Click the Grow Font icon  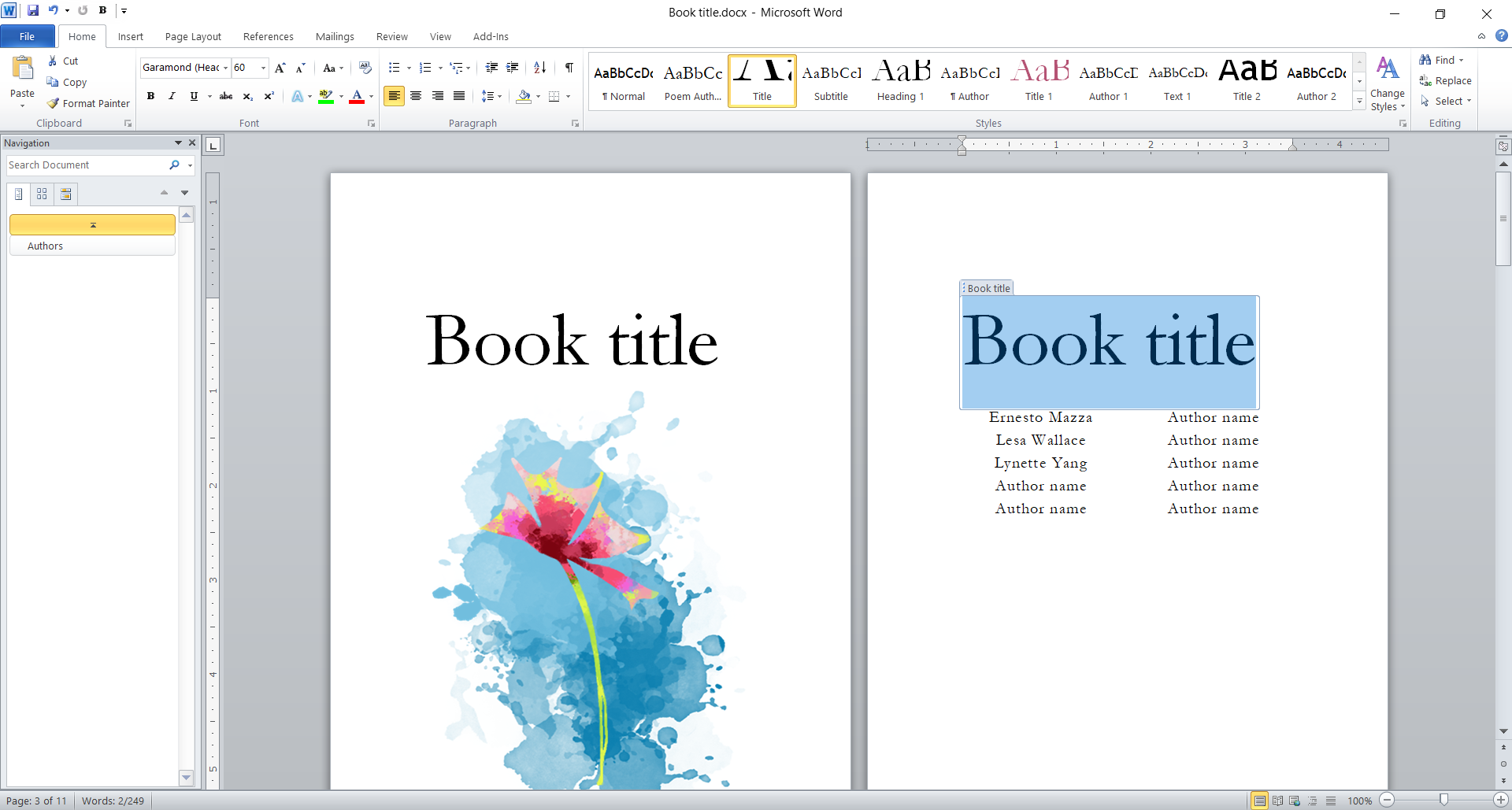[280, 68]
